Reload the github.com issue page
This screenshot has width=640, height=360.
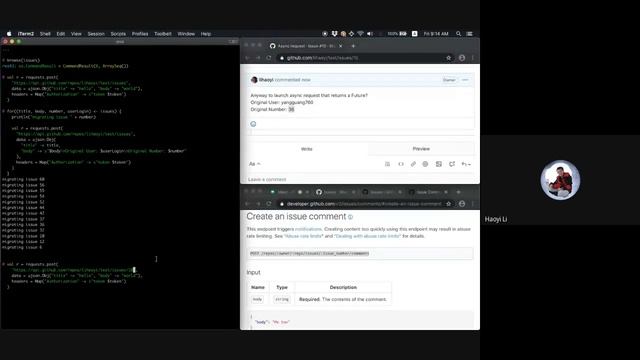pyautogui.click(x=269, y=58)
